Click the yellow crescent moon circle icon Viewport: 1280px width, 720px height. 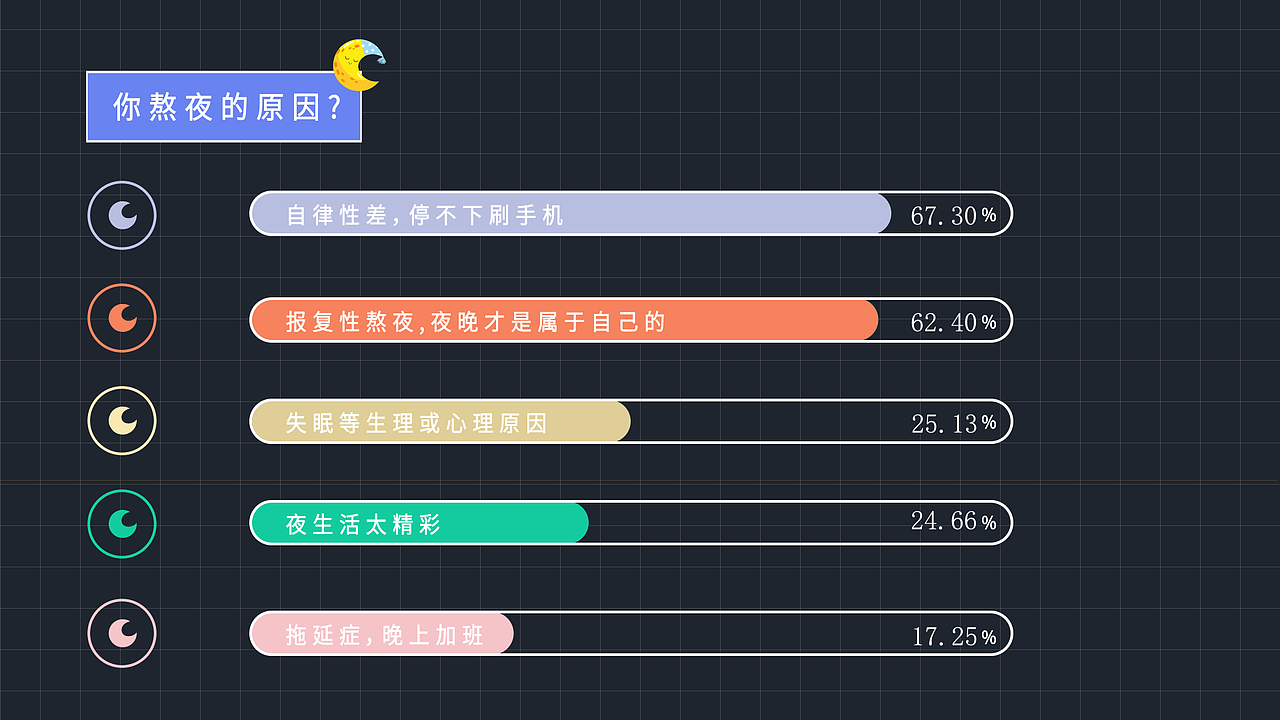(x=122, y=421)
